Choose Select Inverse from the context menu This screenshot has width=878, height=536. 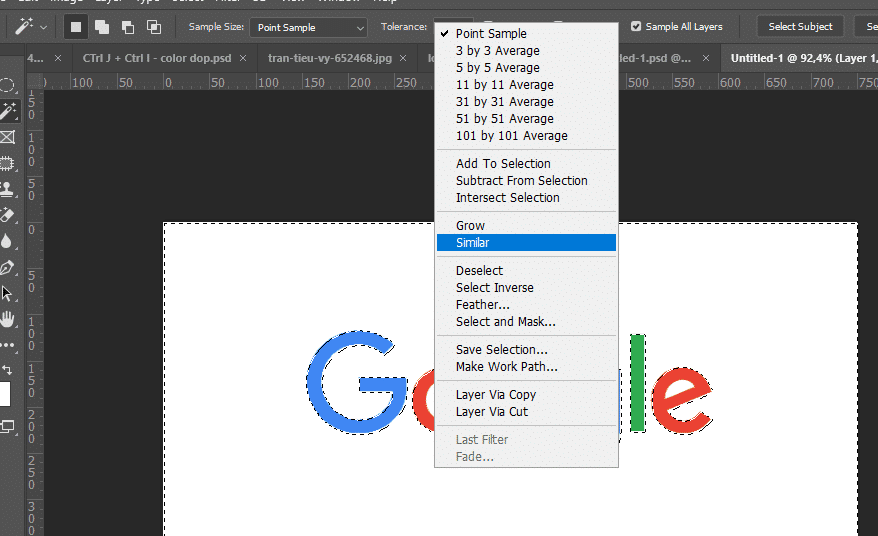tap(495, 288)
